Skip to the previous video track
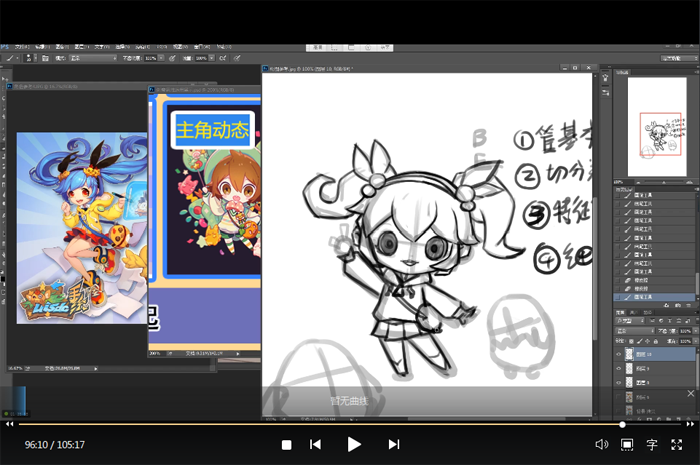 point(315,444)
